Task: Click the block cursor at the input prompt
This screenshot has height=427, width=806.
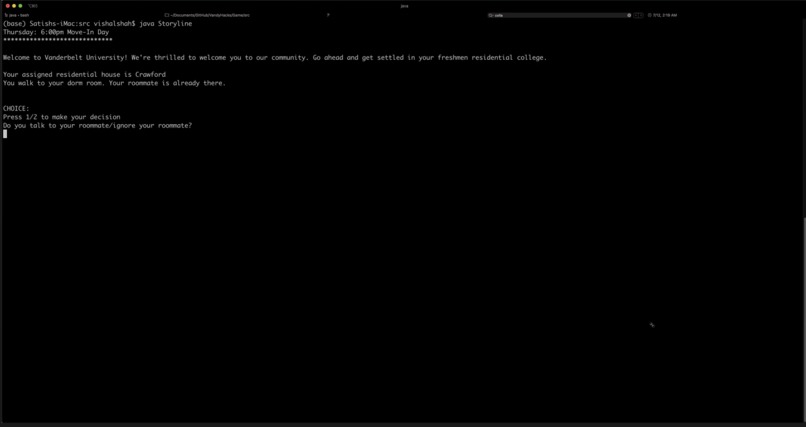Action: (x=5, y=134)
